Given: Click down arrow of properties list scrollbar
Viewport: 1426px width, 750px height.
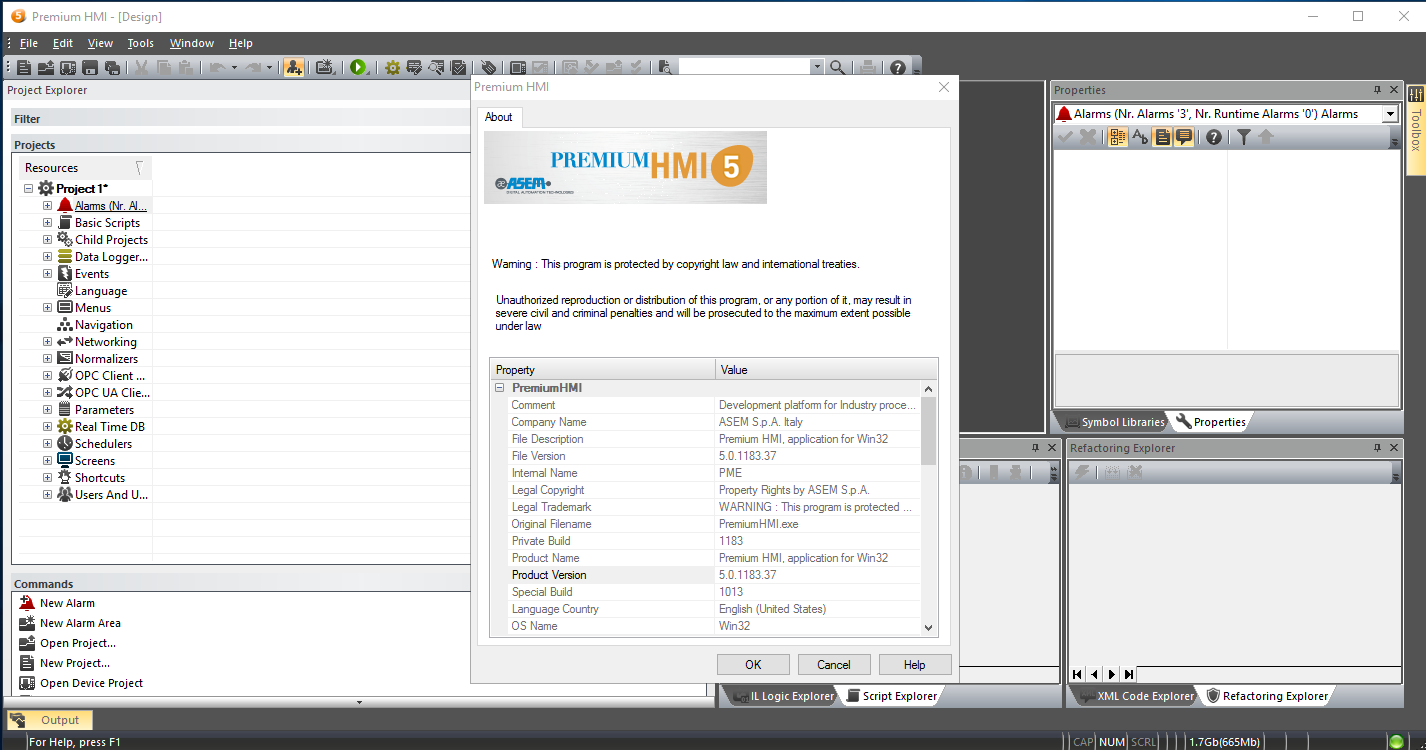Looking at the screenshot, I should click(928, 627).
